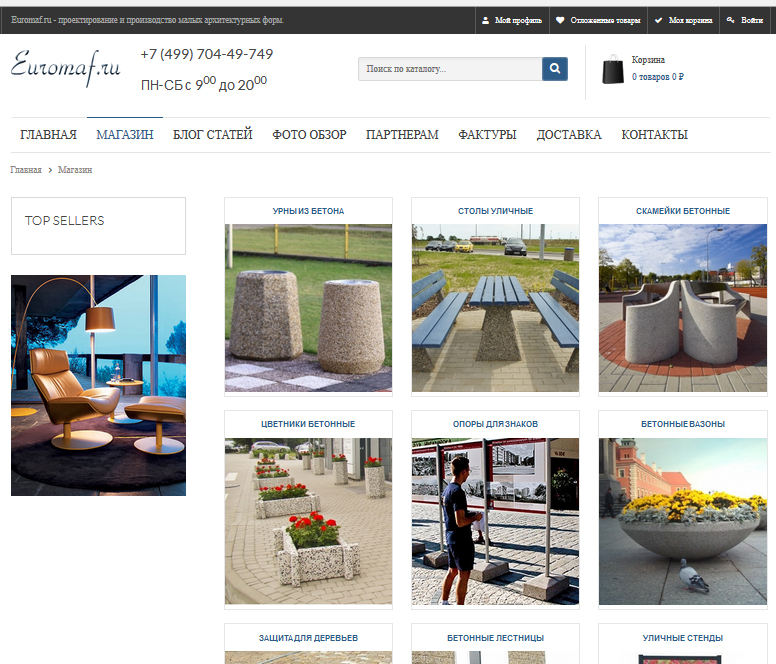The width and height of the screenshot is (776, 664).
Task: Click the Euromaf.ru logo
Action: (66, 68)
